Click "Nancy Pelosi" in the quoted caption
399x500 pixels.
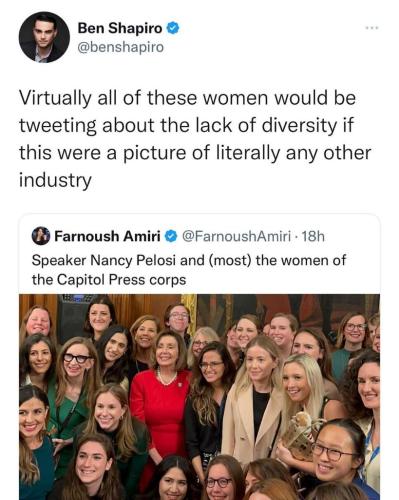[133, 260]
